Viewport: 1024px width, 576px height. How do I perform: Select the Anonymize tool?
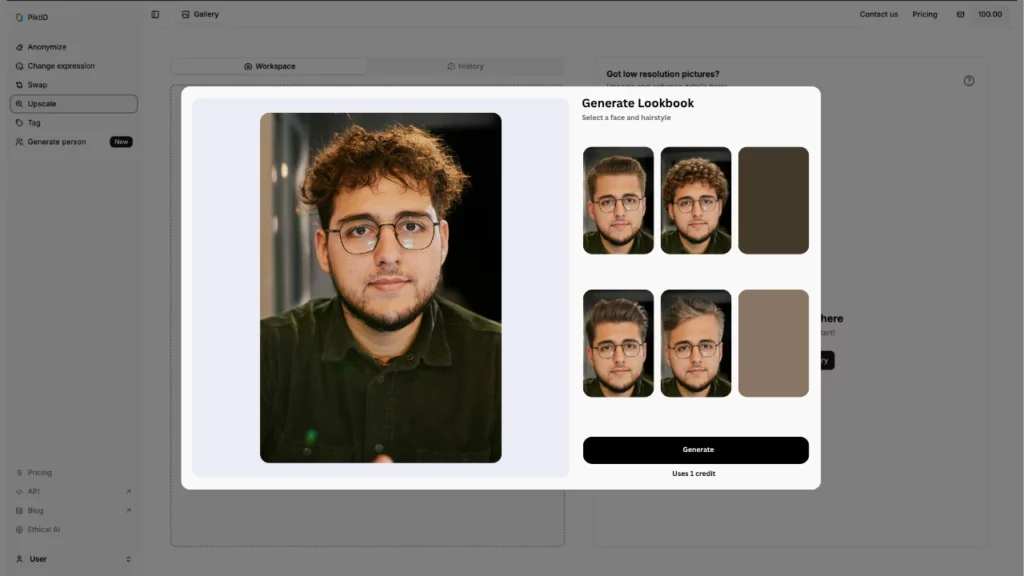(48, 46)
